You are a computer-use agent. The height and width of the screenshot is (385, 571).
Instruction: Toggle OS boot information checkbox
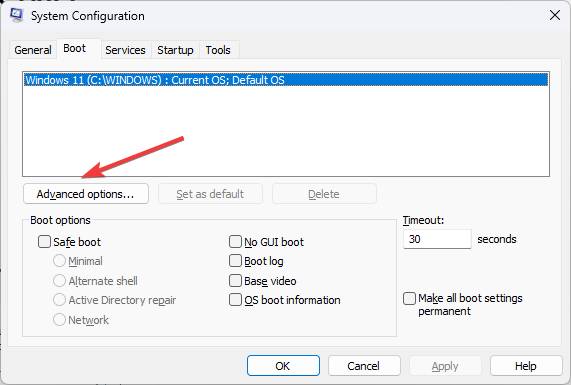pyautogui.click(x=235, y=300)
